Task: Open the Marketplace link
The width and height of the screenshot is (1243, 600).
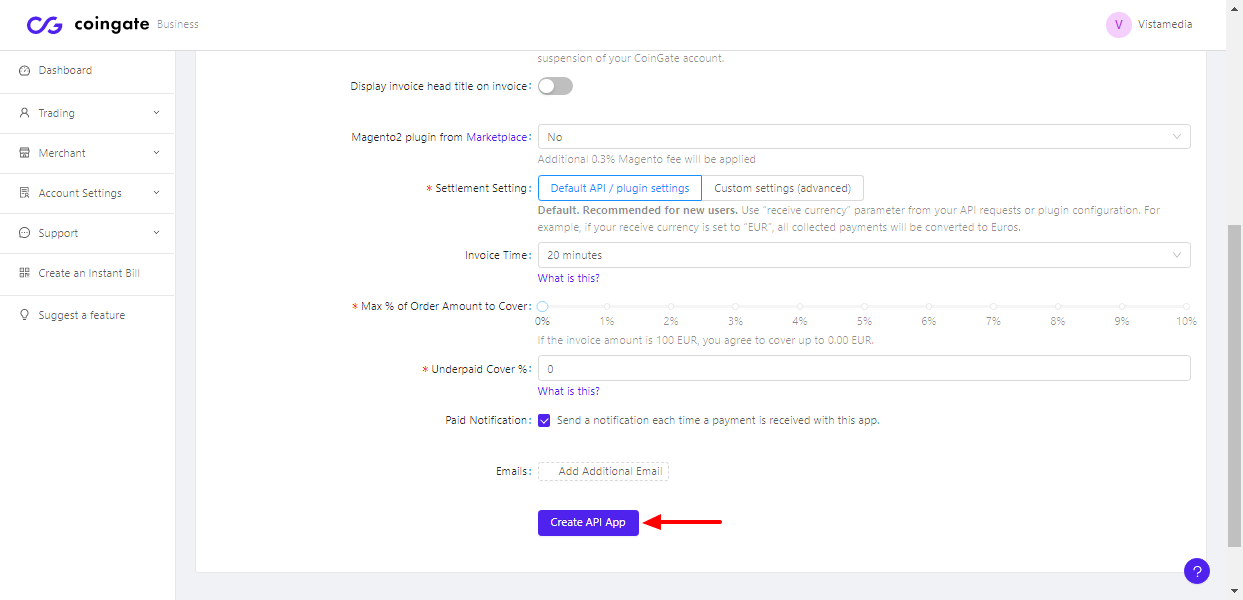Action: click(496, 137)
